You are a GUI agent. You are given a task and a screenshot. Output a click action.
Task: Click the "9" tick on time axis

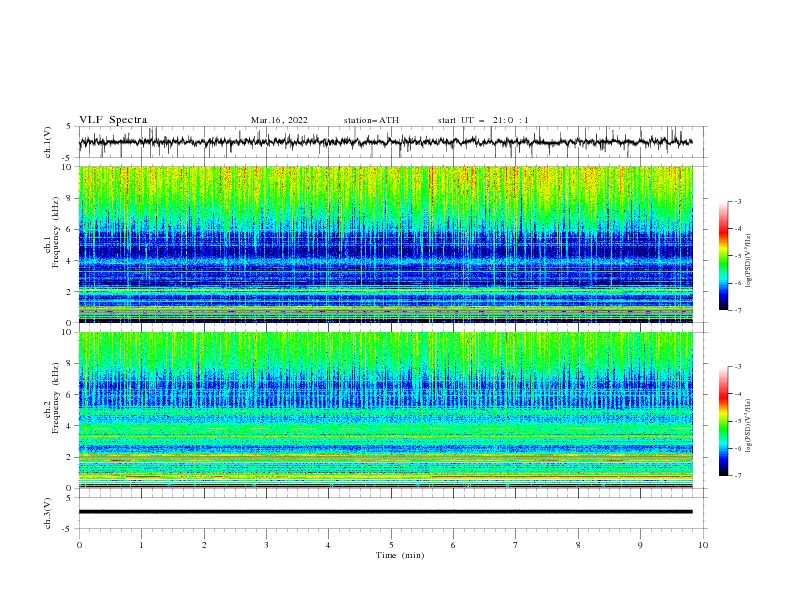640,545
